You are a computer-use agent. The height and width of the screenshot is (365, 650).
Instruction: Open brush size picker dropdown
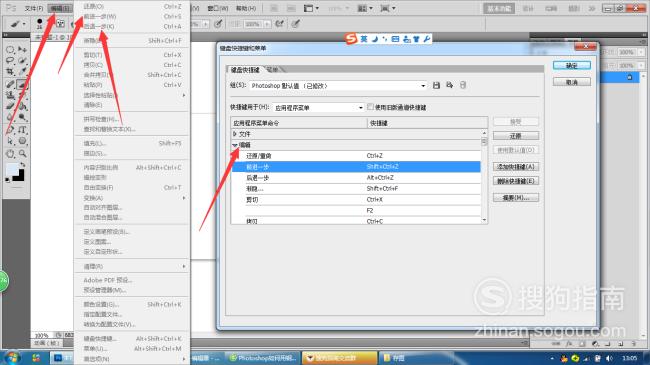coord(39,24)
